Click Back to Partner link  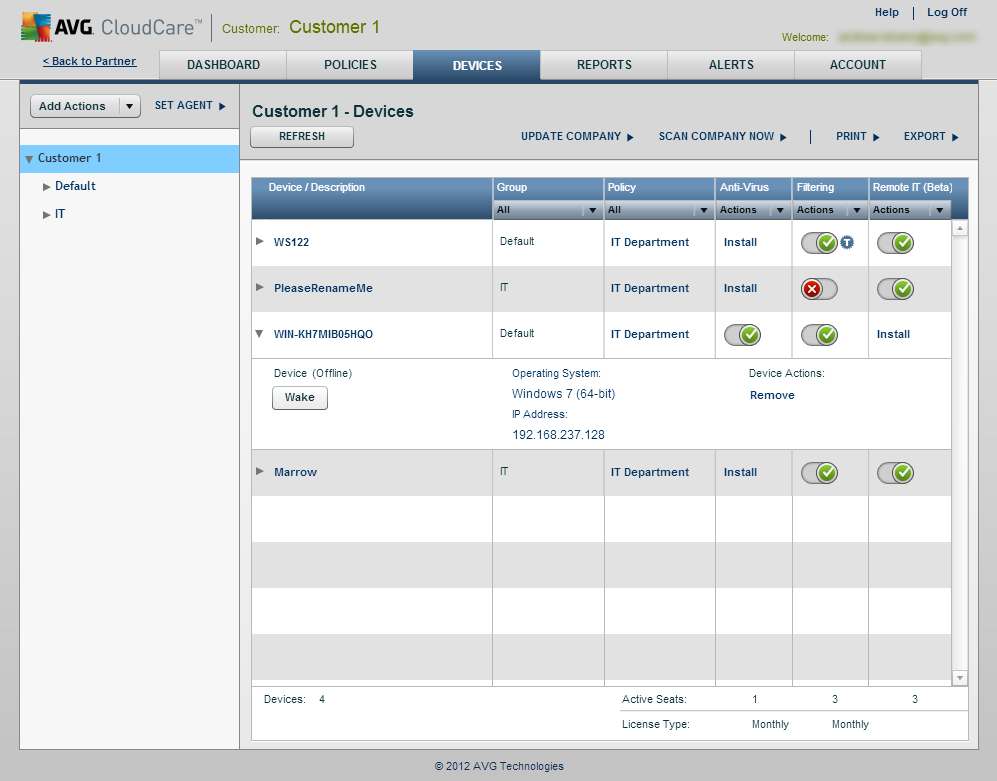(90, 61)
